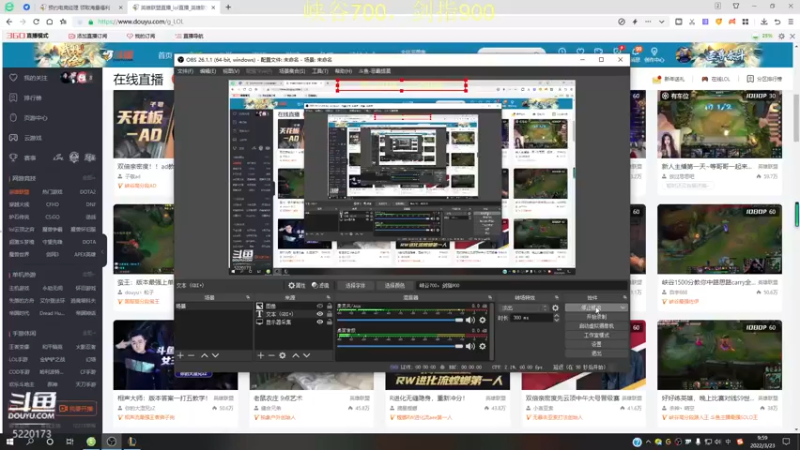Image resolution: width=800 pixels, height=450 pixels.
Task: Mute the microphone/Aux audio channel
Action: tap(470, 320)
